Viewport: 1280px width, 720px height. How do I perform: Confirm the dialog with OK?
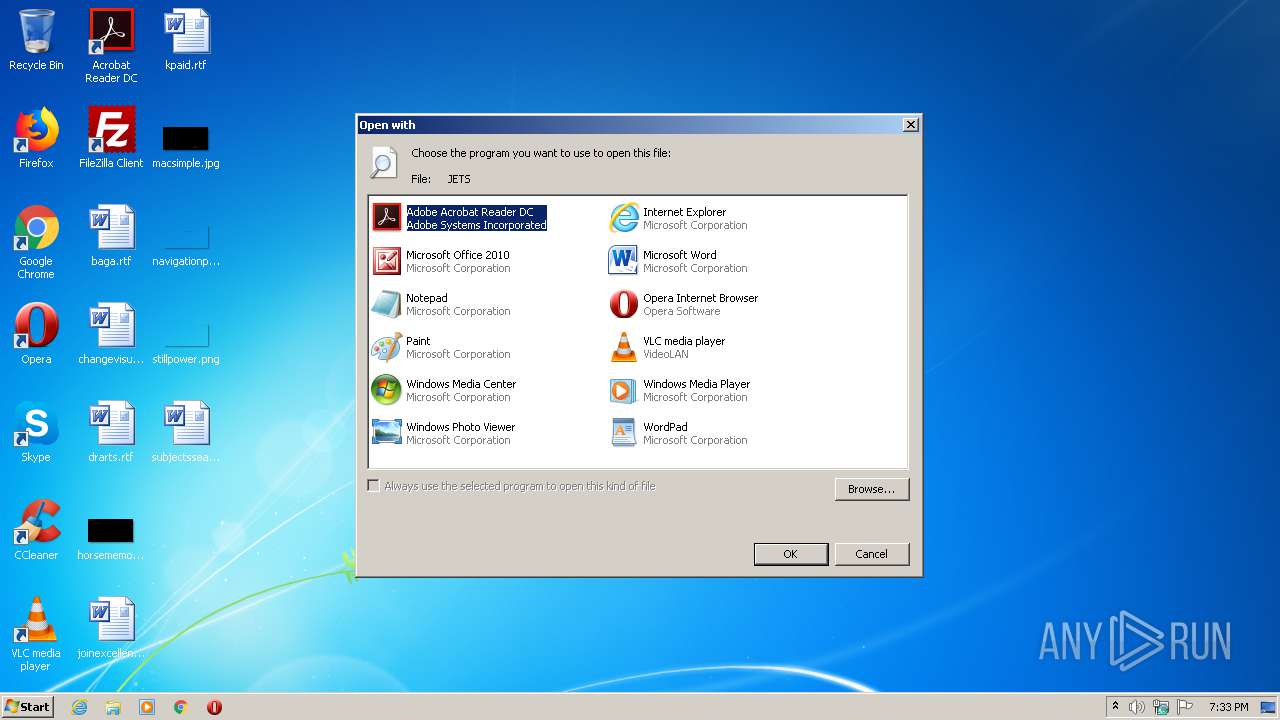(x=790, y=554)
